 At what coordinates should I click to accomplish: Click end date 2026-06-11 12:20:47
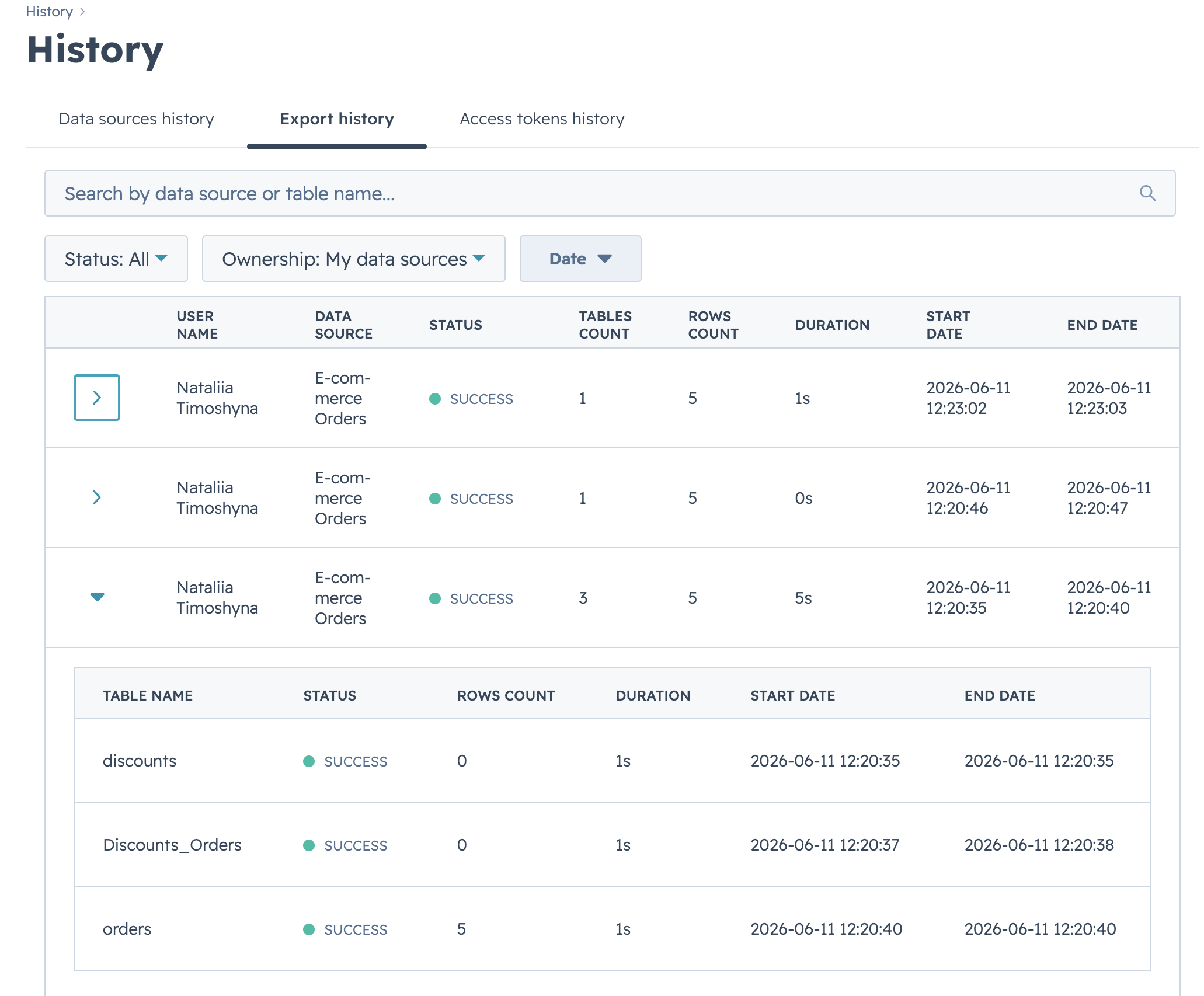tap(1109, 497)
